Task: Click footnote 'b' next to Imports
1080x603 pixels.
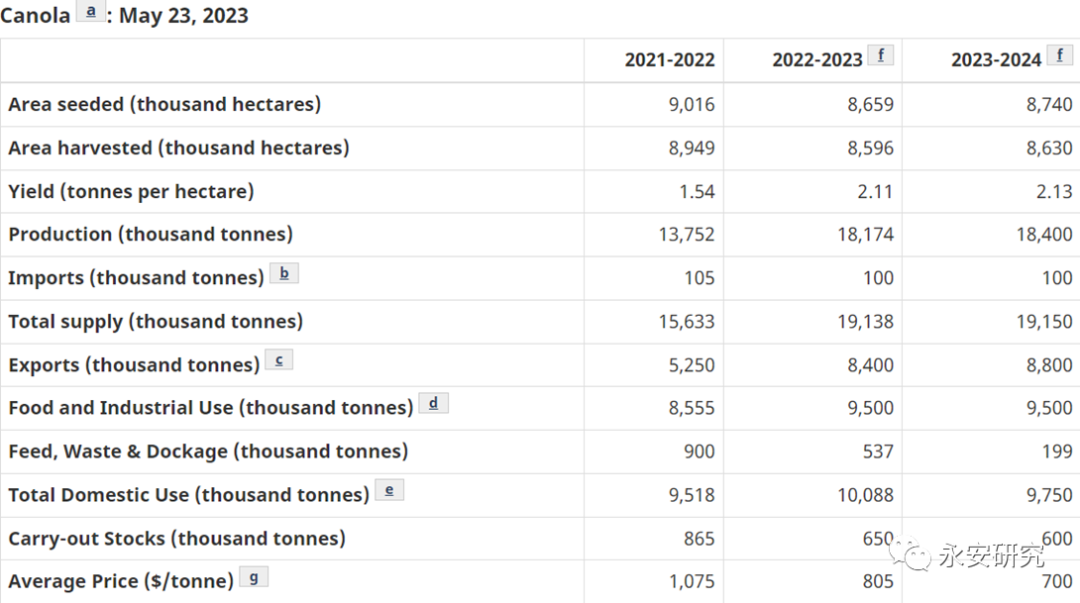Action: [x=284, y=273]
